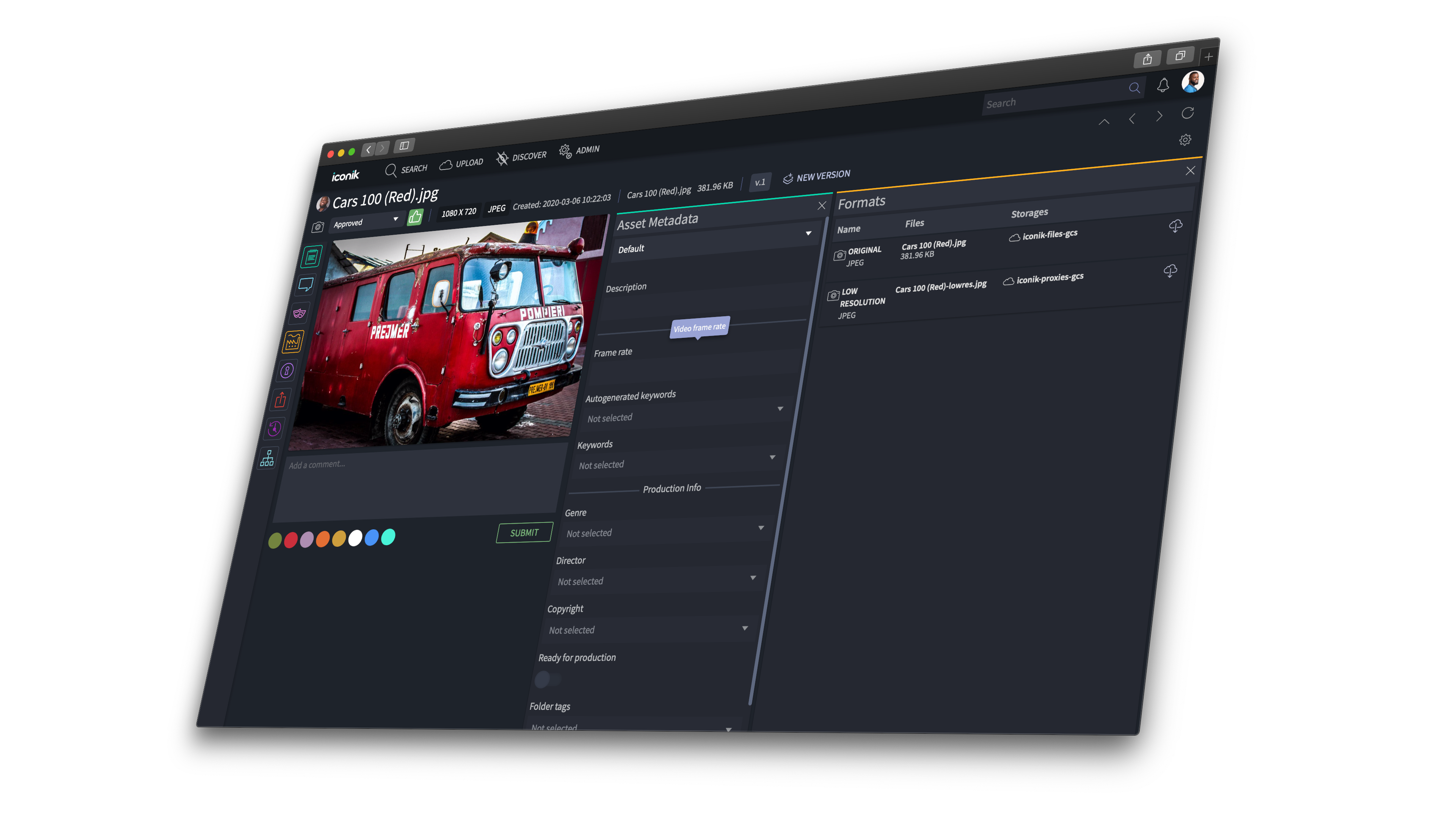Image resolution: width=1456 pixels, height=819 pixels.
Task: Toggle the green thumbs-up approval button
Action: [x=415, y=217]
